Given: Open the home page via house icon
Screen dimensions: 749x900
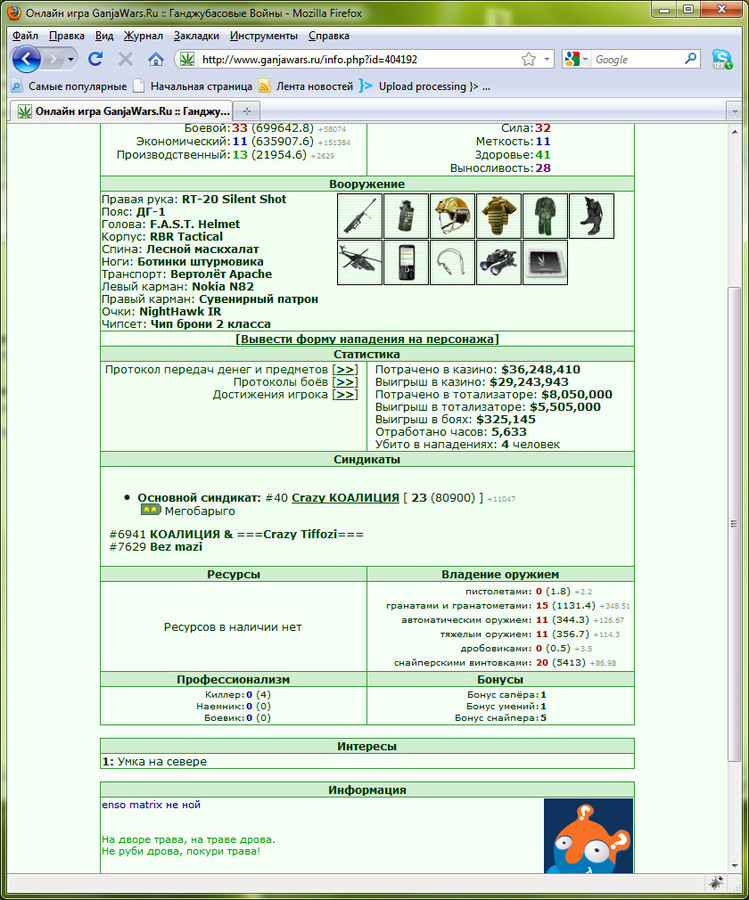Looking at the screenshot, I should point(156,59).
